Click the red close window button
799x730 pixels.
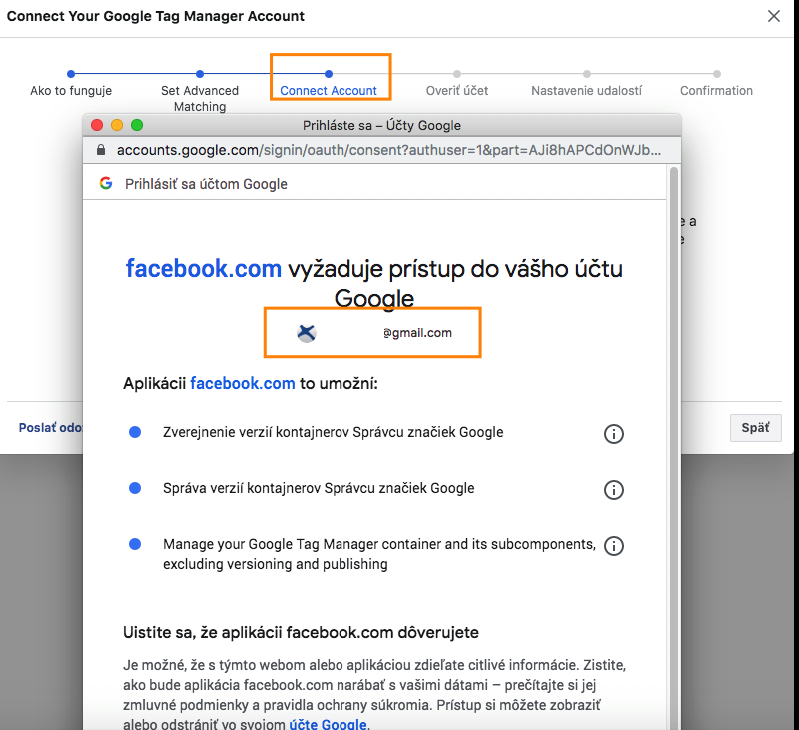click(x=97, y=125)
